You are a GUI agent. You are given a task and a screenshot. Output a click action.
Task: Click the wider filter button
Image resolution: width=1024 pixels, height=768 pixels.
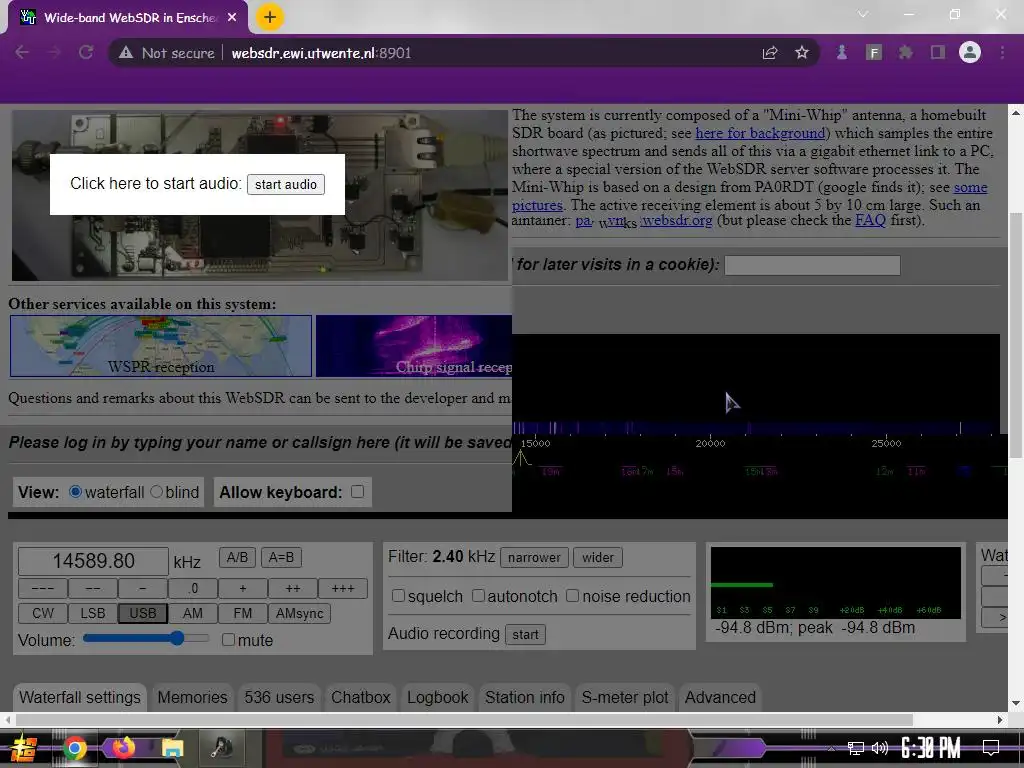(x=598, y=557)
